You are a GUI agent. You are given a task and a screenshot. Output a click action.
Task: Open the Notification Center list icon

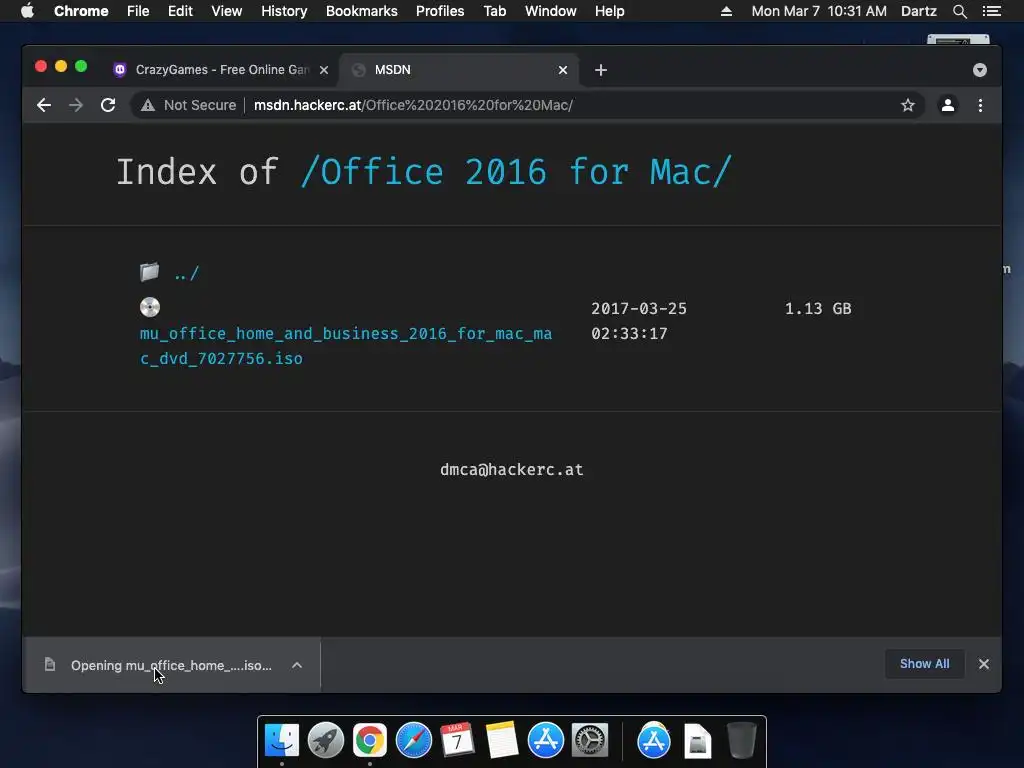(991, 11)
